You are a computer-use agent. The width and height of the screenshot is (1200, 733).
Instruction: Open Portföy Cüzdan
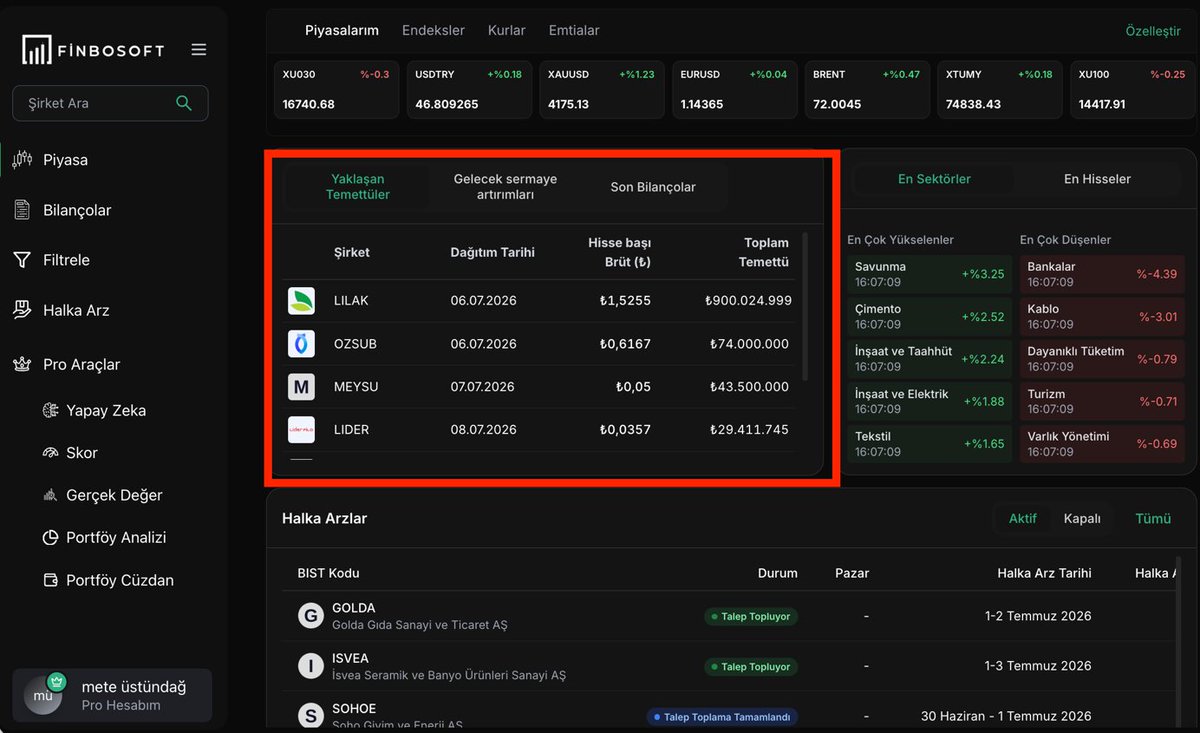tap(120, 580)
